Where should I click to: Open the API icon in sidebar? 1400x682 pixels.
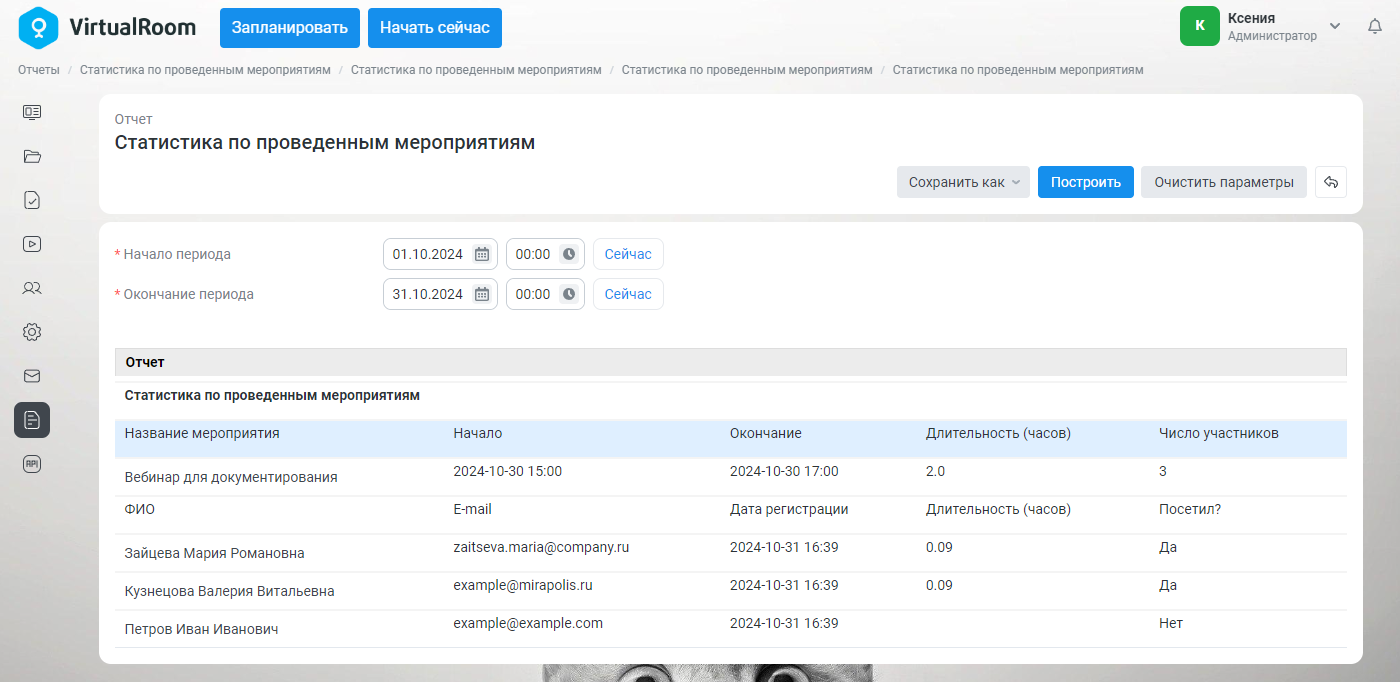(x=32, y=464)
